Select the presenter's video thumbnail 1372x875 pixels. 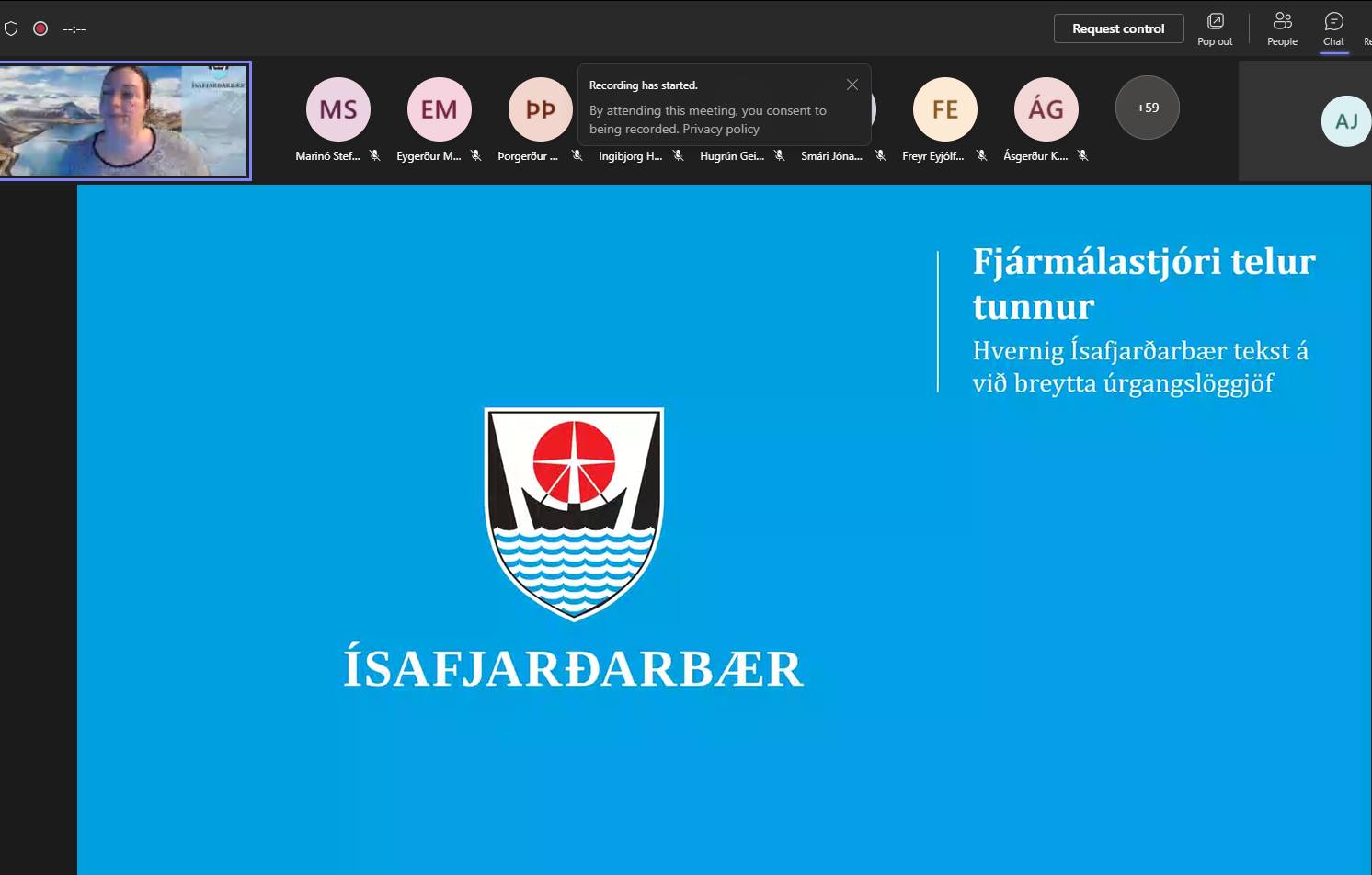pos(124,120)
